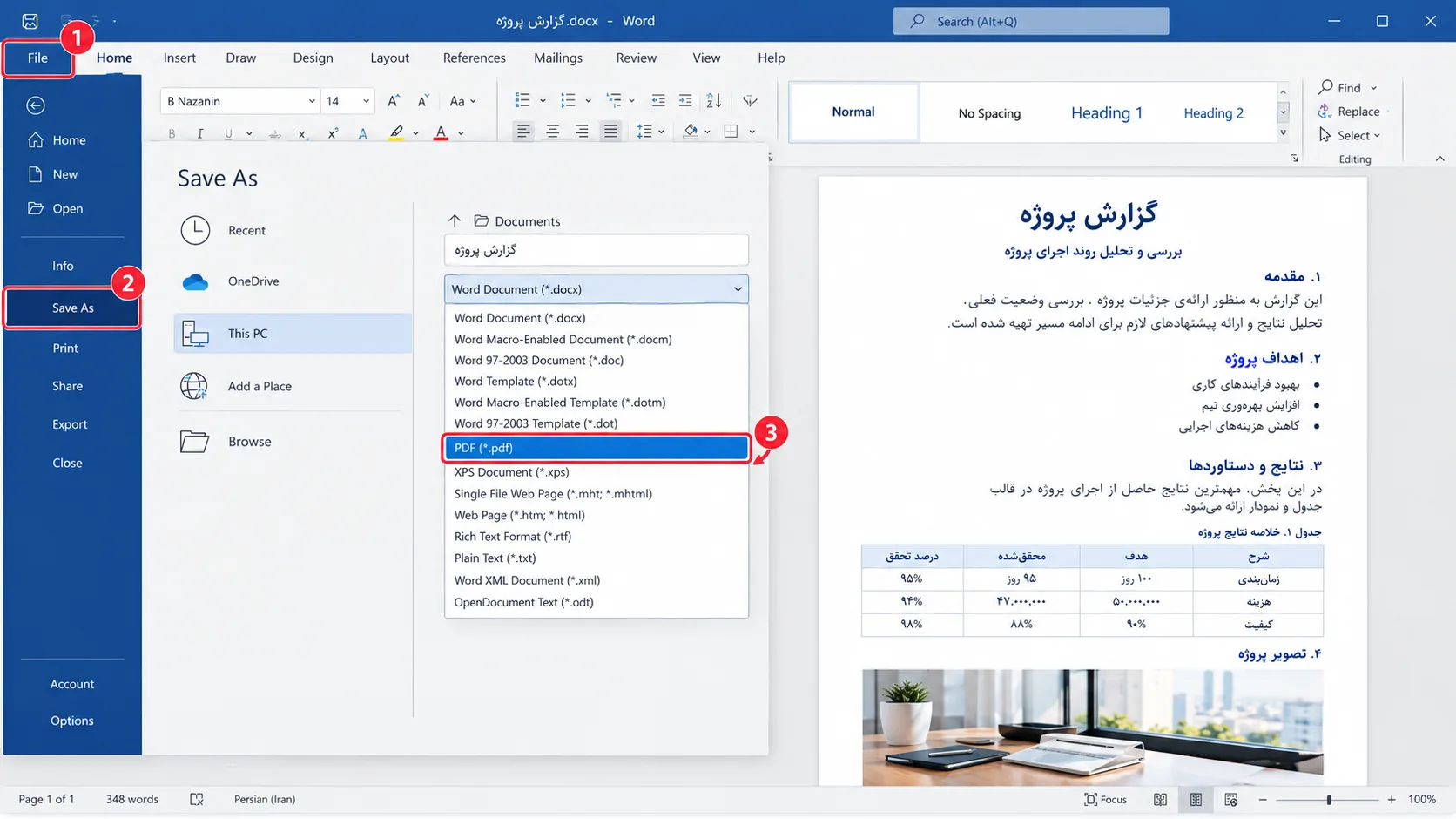Click the Increase Font Size icon
The image size is (1456, 819).
(x=394, y=101)
